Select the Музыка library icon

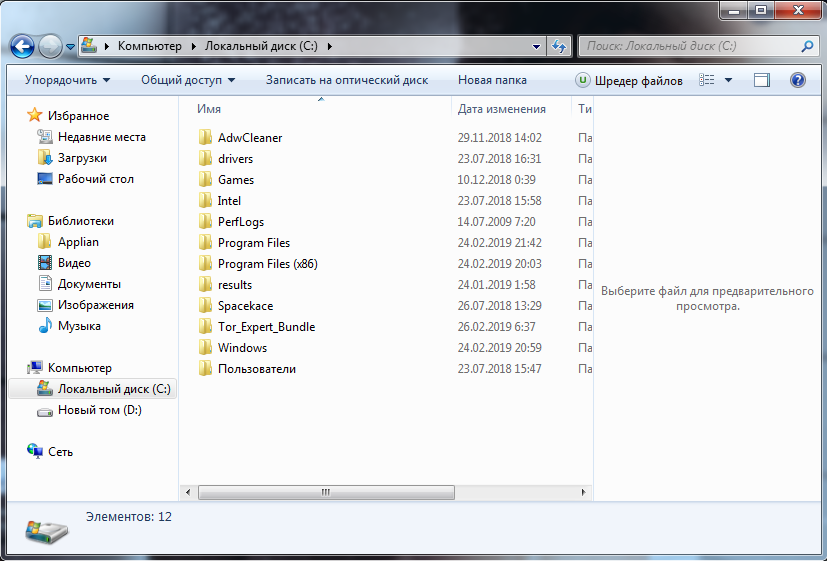pos(45,326)
